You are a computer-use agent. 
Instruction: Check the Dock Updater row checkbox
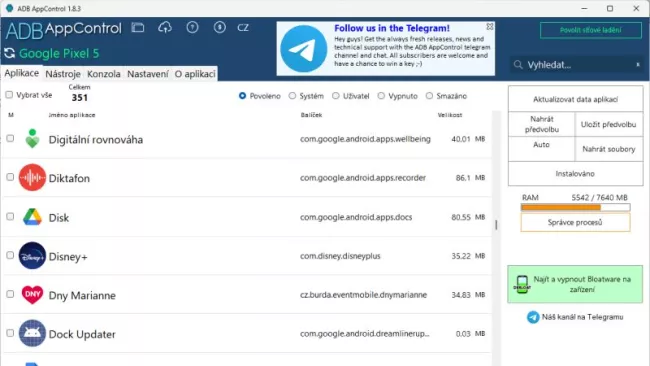pyautogui.click(x=10, y=333)
